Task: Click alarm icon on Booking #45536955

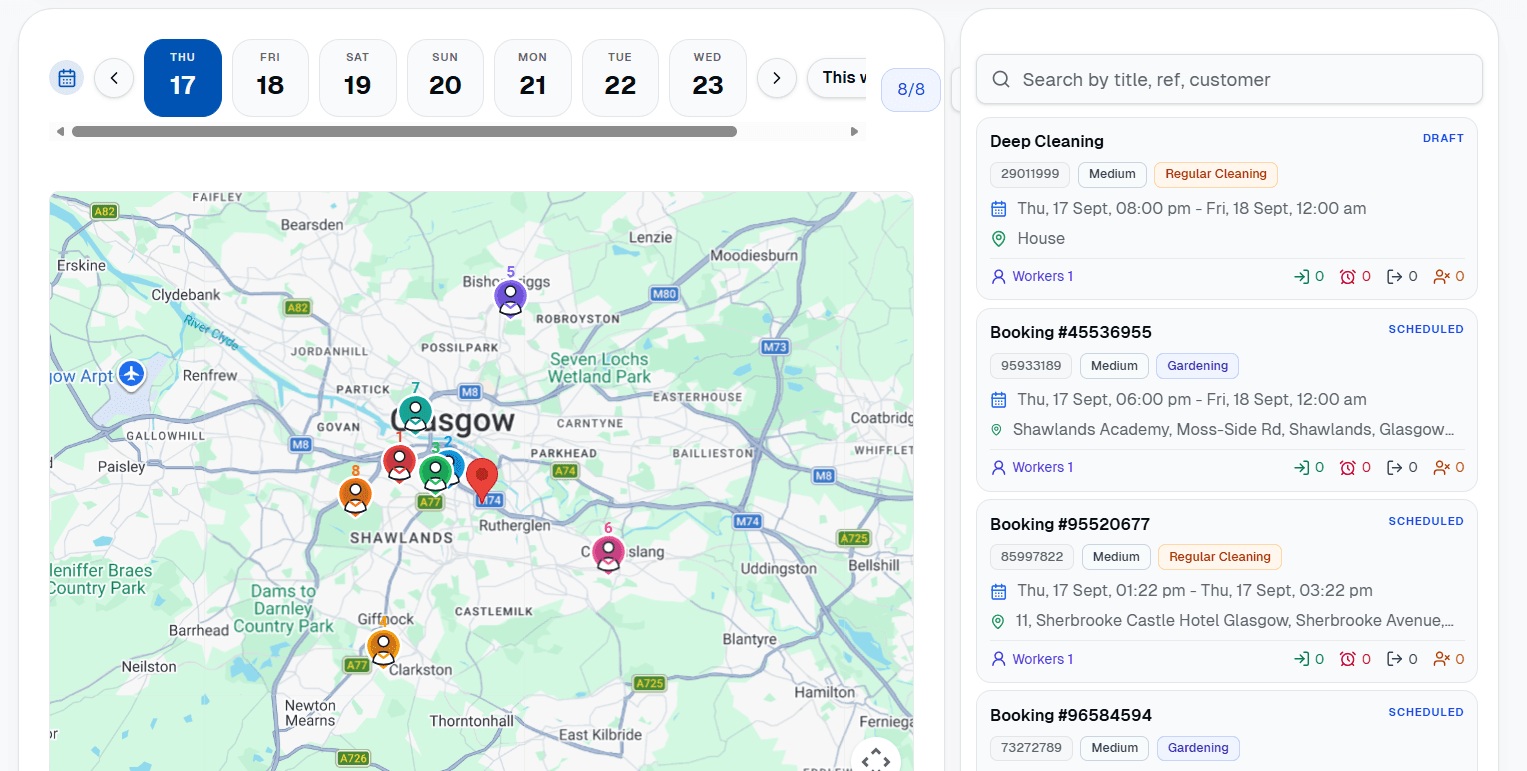Action: (x=1348, y=467)
